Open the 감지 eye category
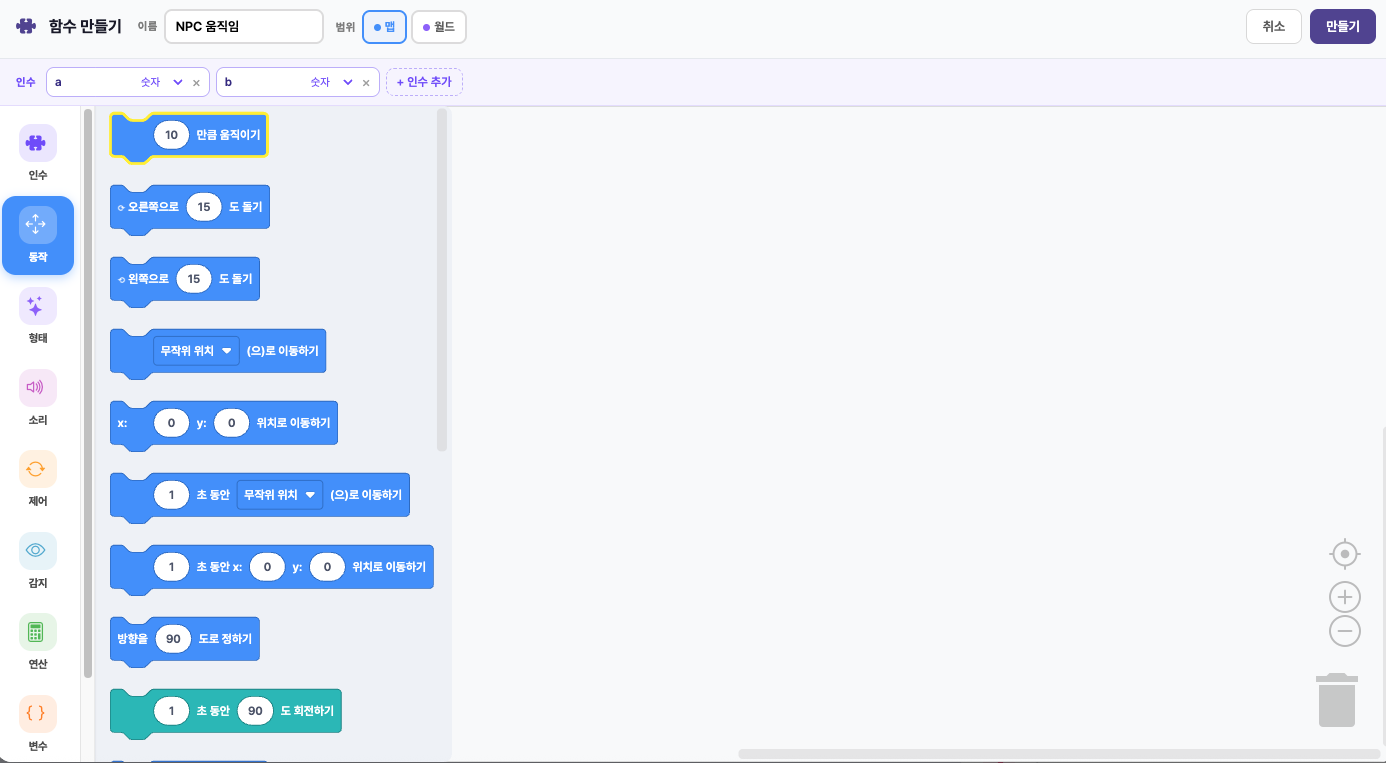The height and width of the screenshot is (763, 1386). [x=37, y=551]
